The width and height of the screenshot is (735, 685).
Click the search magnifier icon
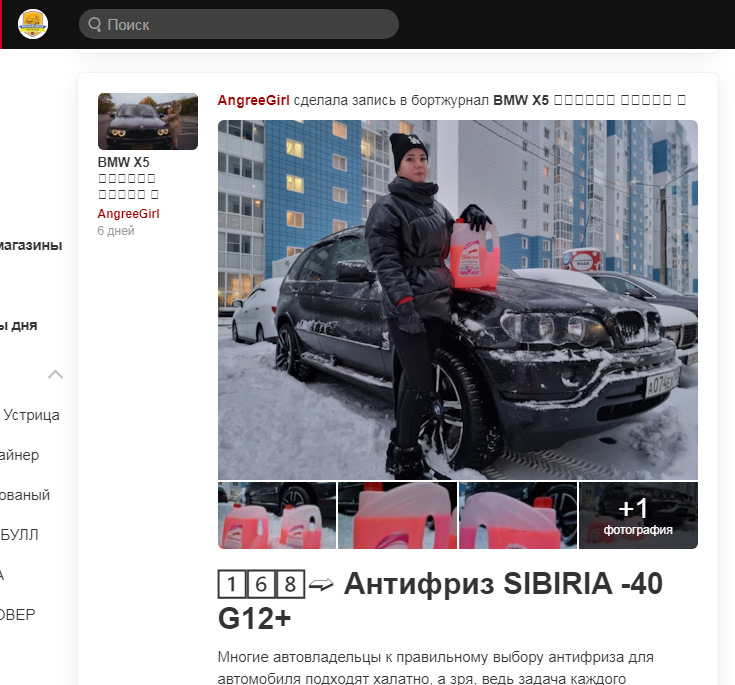click(x=95, y=24)
